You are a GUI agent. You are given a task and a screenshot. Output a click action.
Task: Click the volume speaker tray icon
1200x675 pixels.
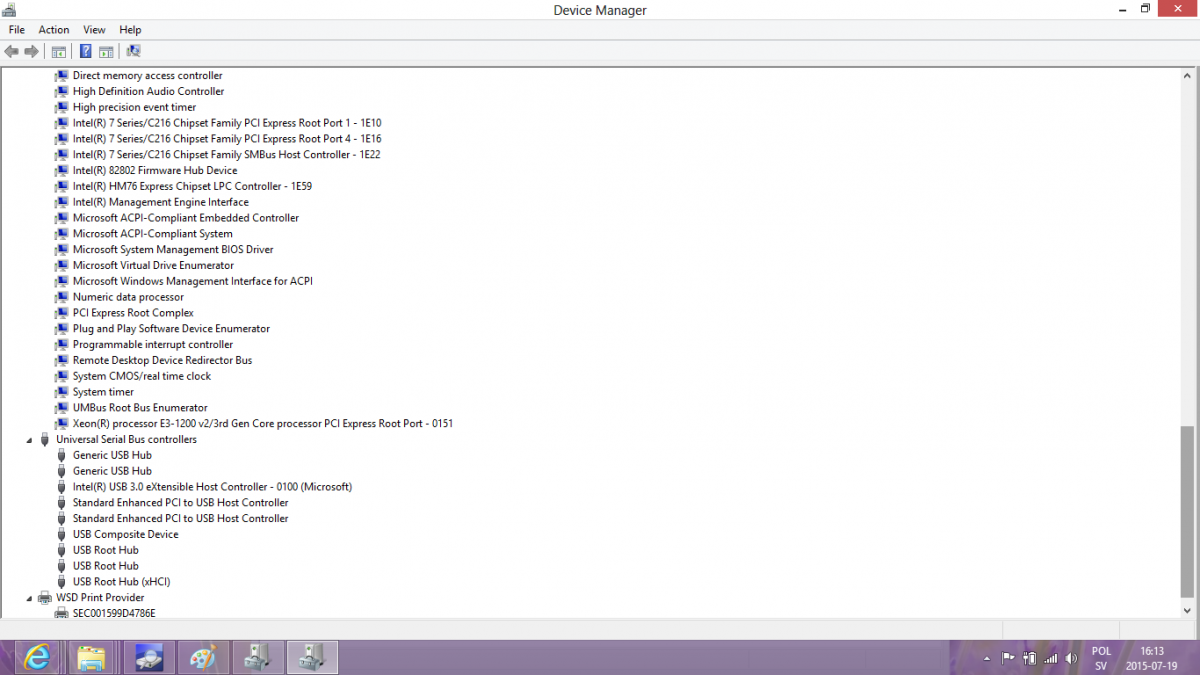tap(1071, 658)
